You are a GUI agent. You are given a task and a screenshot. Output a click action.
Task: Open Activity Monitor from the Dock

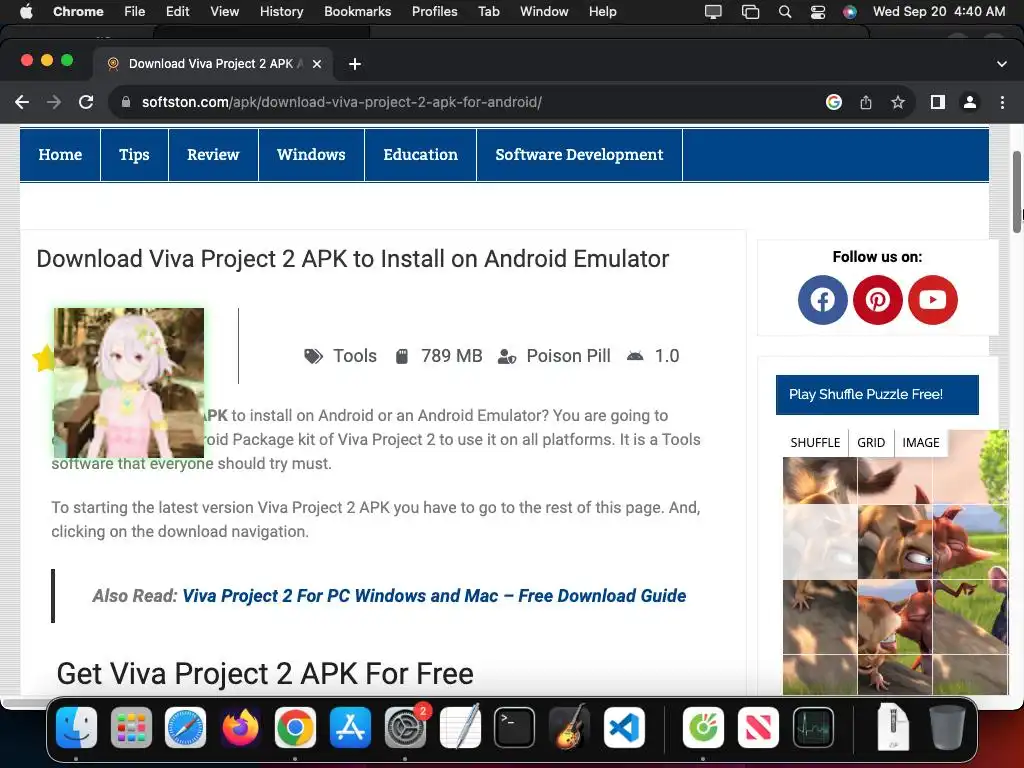click(813, 727)
